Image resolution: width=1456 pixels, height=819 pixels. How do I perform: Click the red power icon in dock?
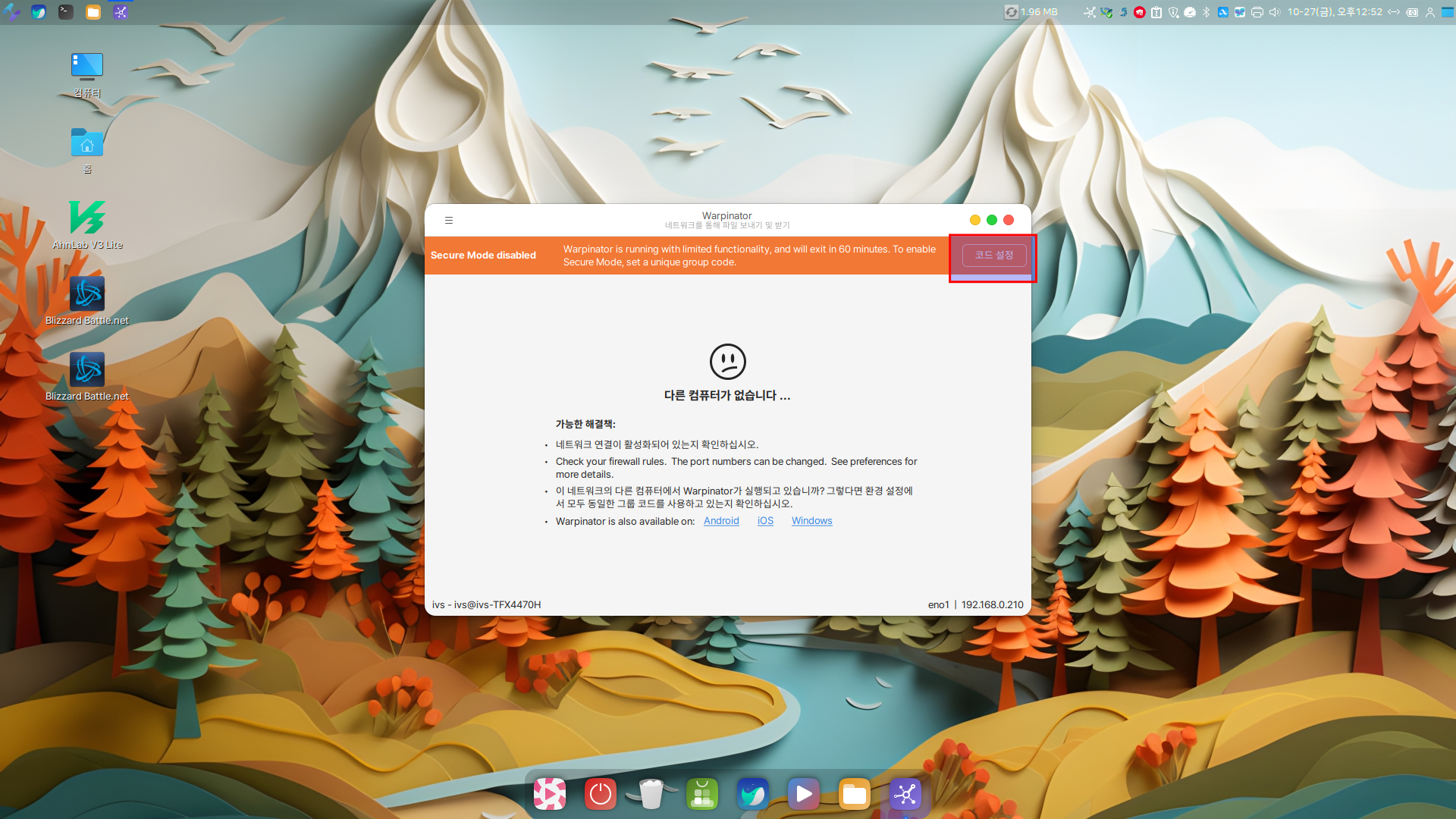[x=600, y=794]
